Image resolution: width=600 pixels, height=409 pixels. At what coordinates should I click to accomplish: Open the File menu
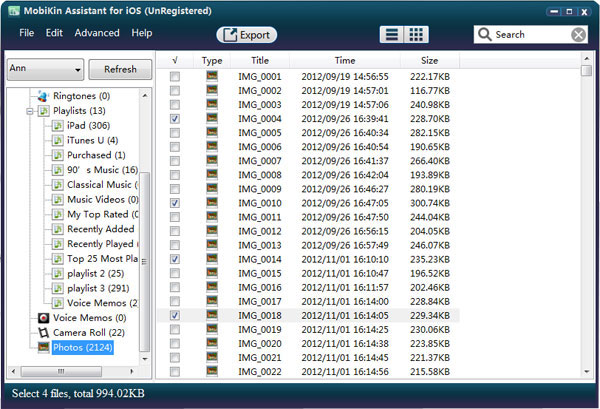(x=26, y=33)
